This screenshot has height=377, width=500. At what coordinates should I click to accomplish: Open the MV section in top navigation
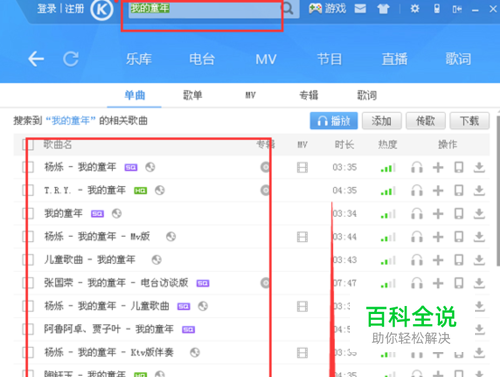click(x=266, y=59)
